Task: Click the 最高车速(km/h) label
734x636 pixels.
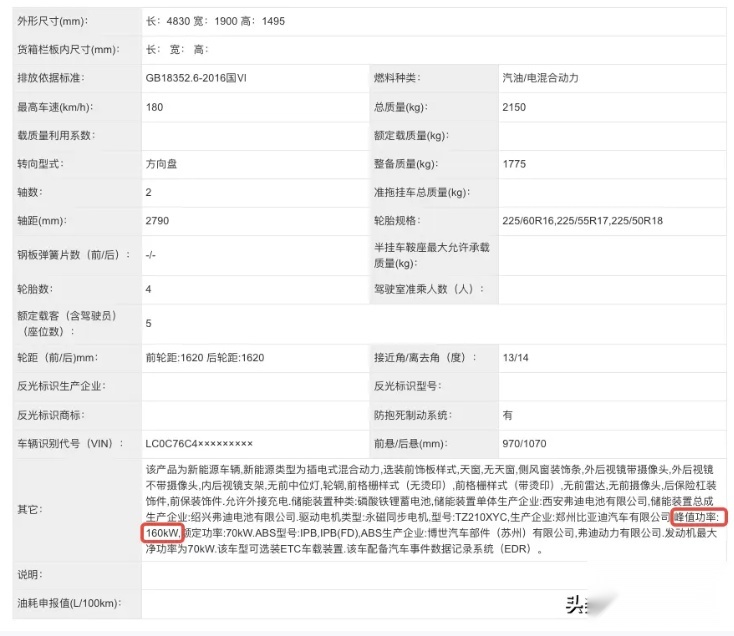Action: 55,107
